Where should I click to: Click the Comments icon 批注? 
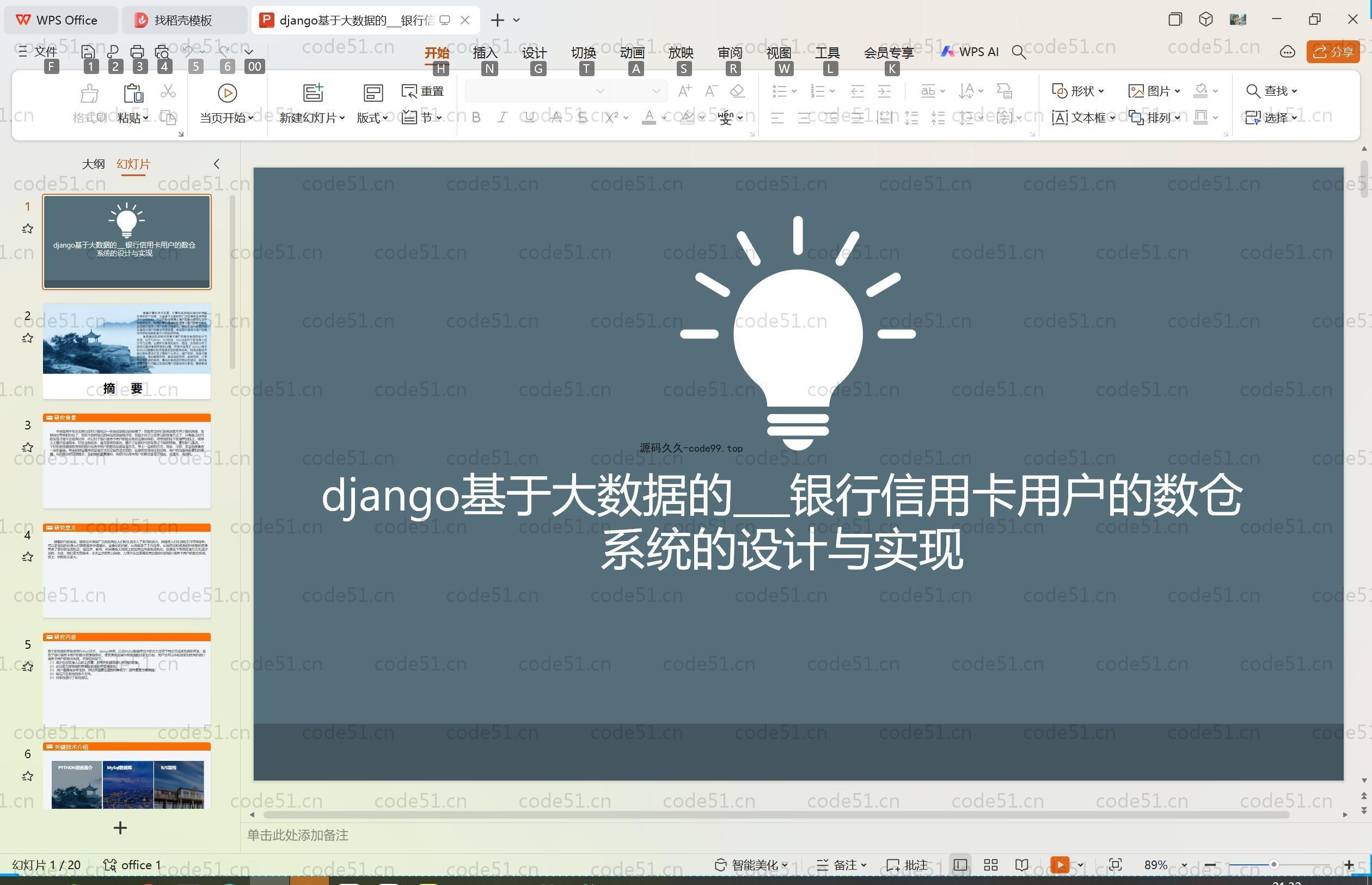click(907, 865)
